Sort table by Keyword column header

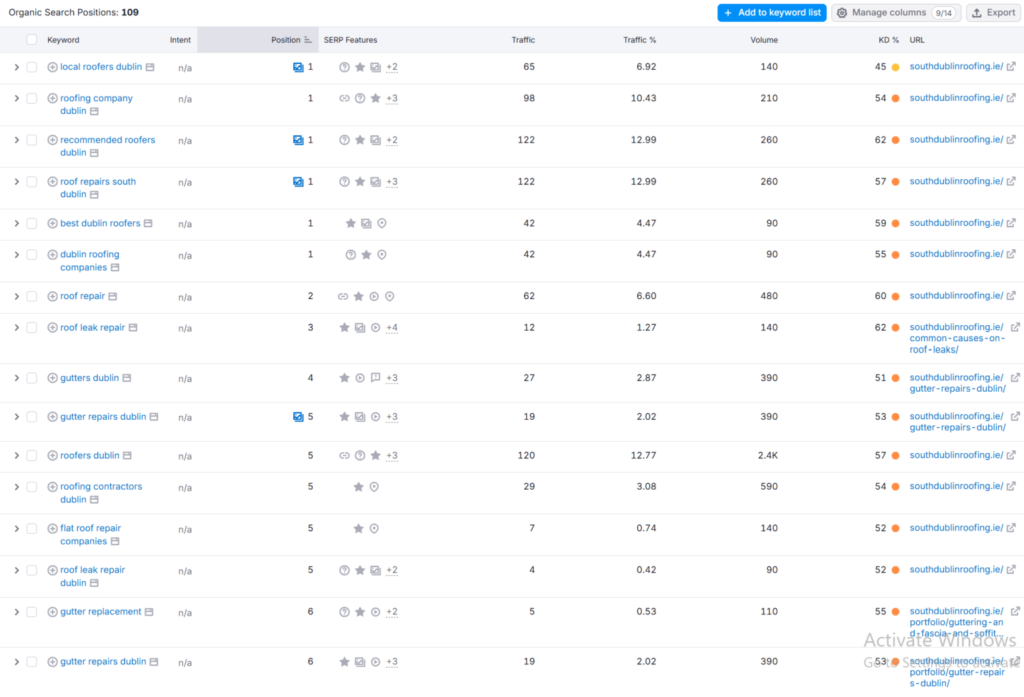63,40
